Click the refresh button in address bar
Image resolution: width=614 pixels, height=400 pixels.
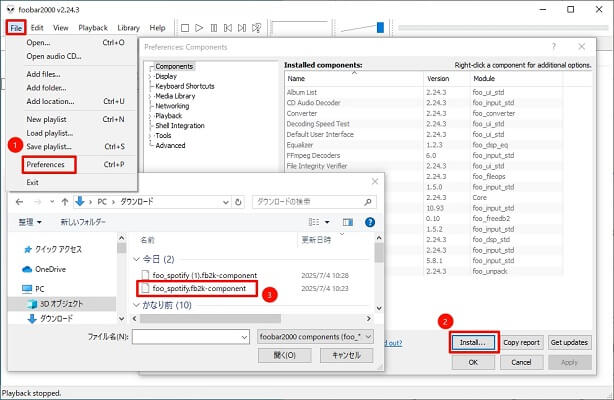(238, 203)
